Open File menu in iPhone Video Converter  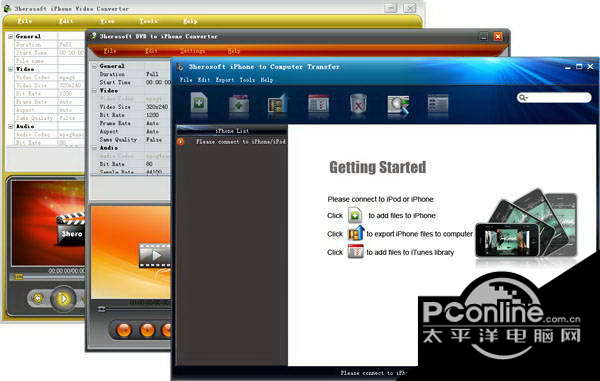click(x=24, y=21)
